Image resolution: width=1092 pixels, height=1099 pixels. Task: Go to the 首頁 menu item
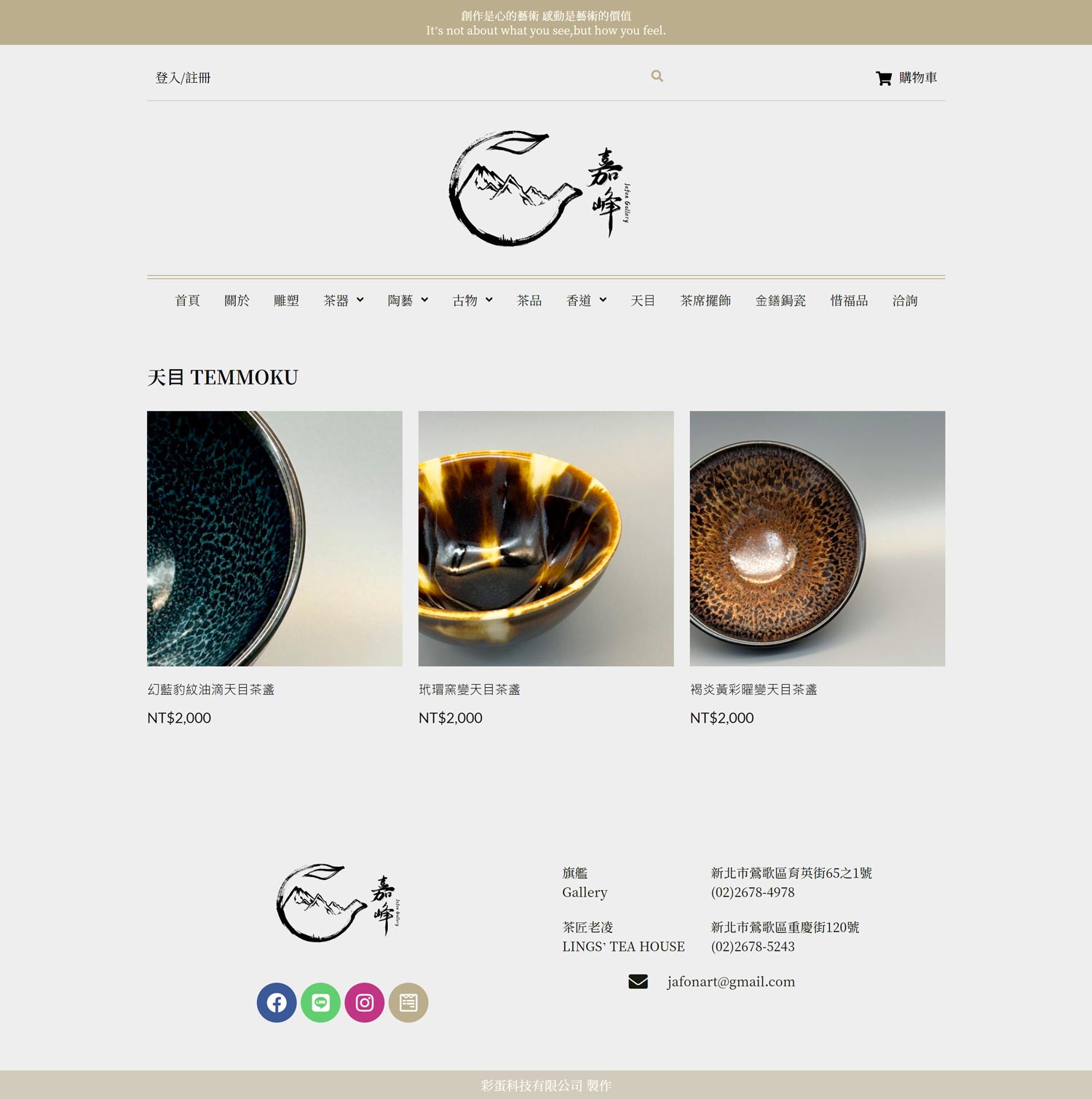[x=187, y=301]
